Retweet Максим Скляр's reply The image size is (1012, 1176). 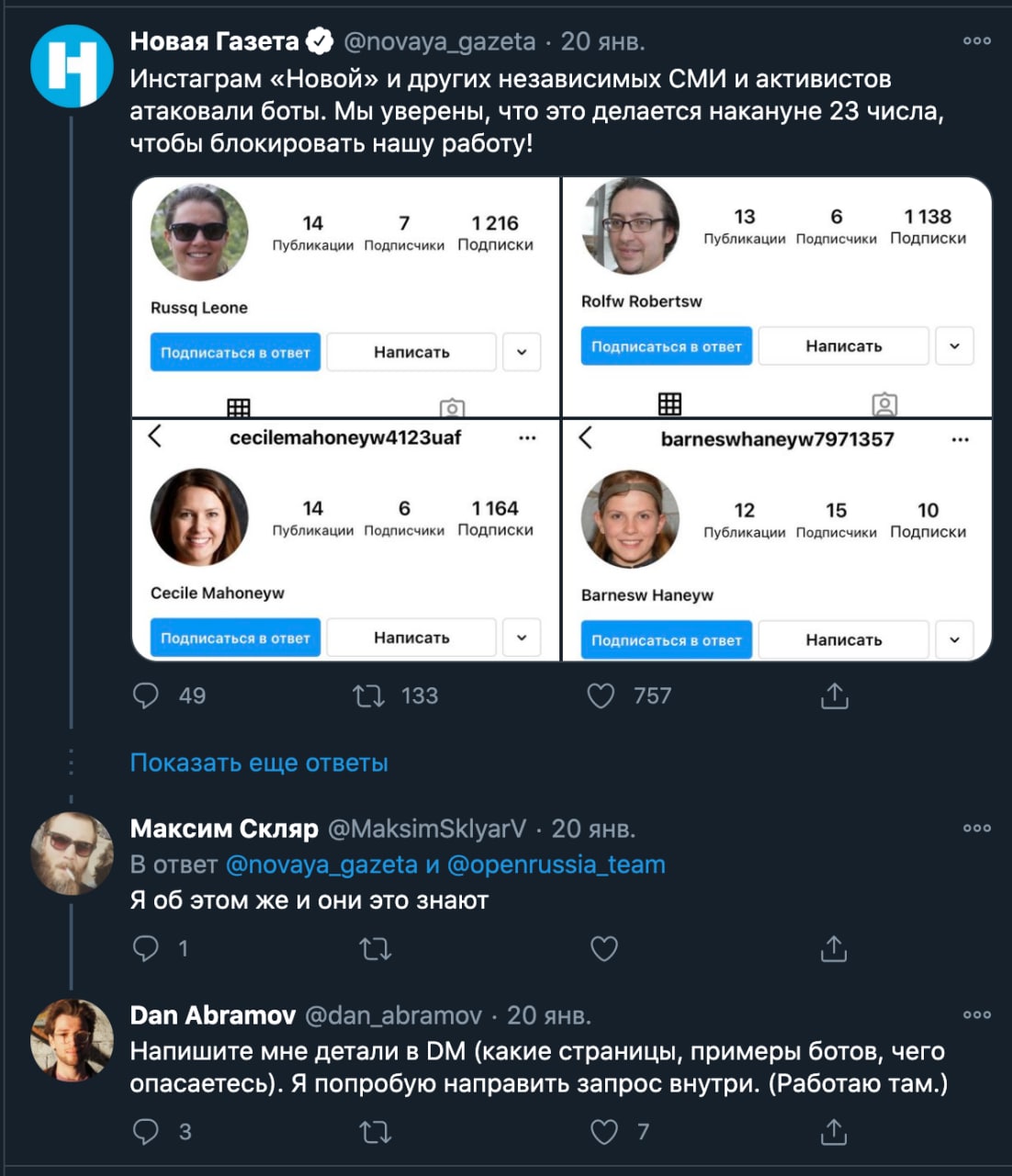point(375,948)
